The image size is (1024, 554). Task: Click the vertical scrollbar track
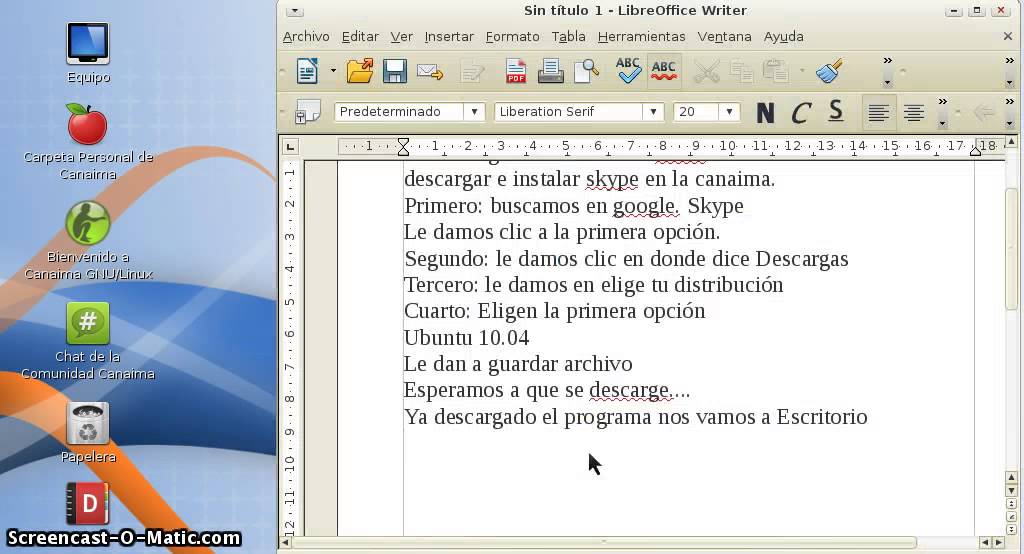click(x=1011, y=307)
